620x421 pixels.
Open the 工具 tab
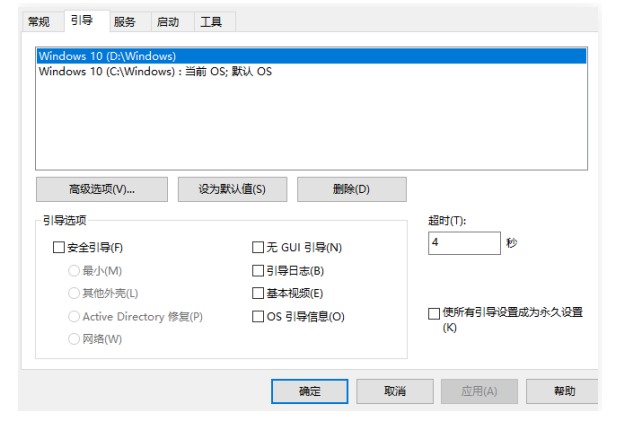(211, 21)
